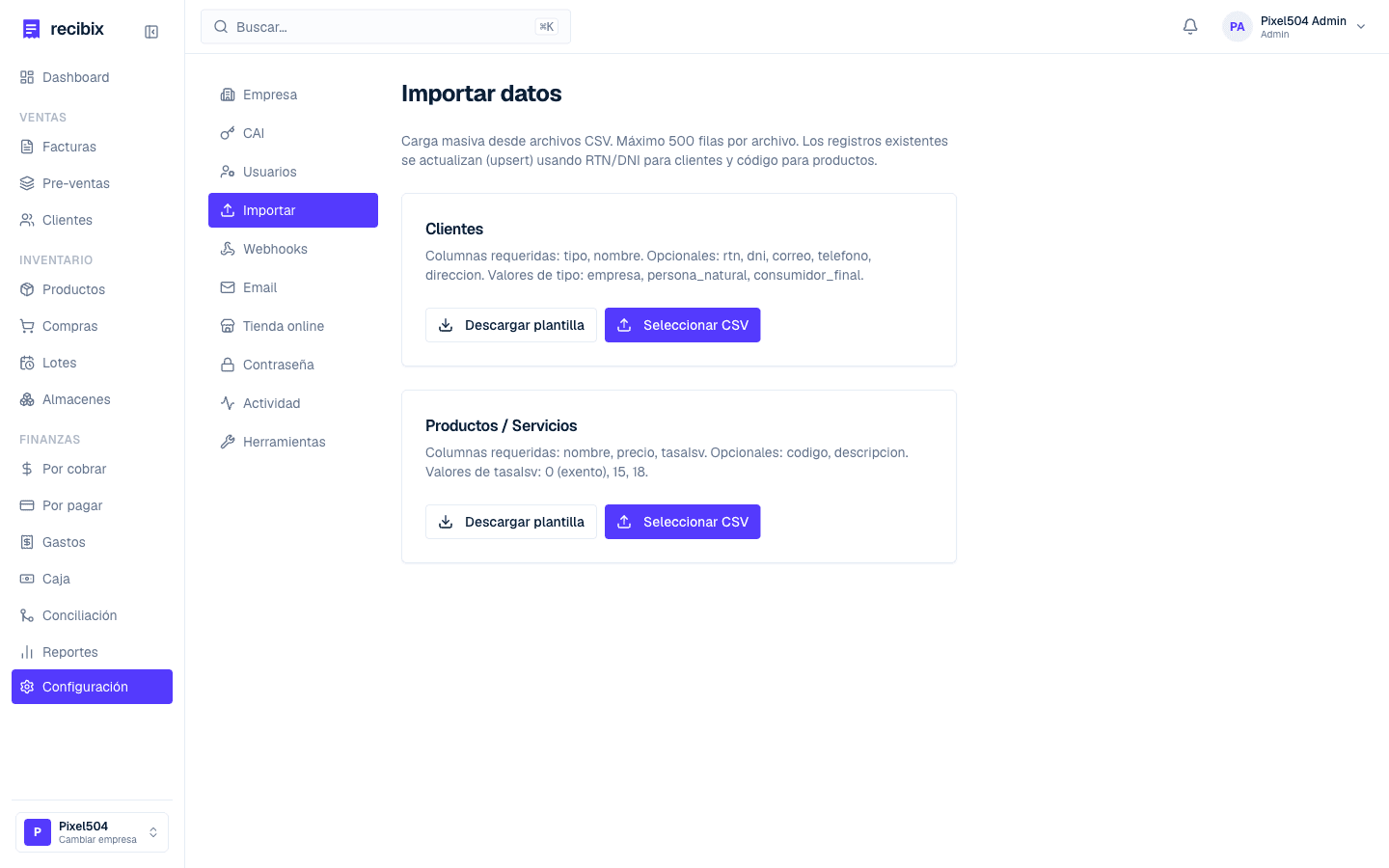Click the Lotes icon in sidebar
Screen dimensions: 1389x868
tap(27, 363)
